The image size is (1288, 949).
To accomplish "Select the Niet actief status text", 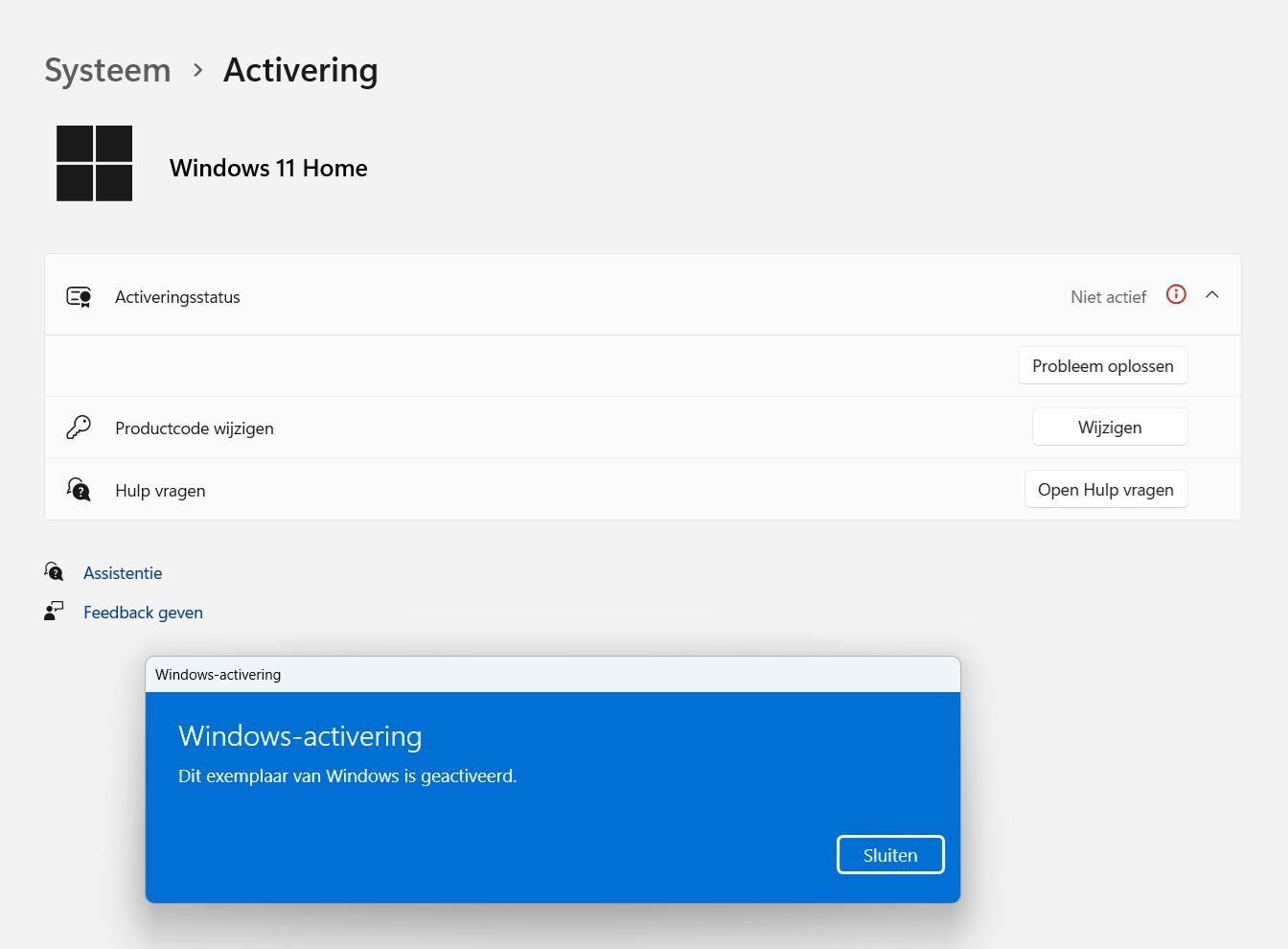I will click(x=1108, y=297).
